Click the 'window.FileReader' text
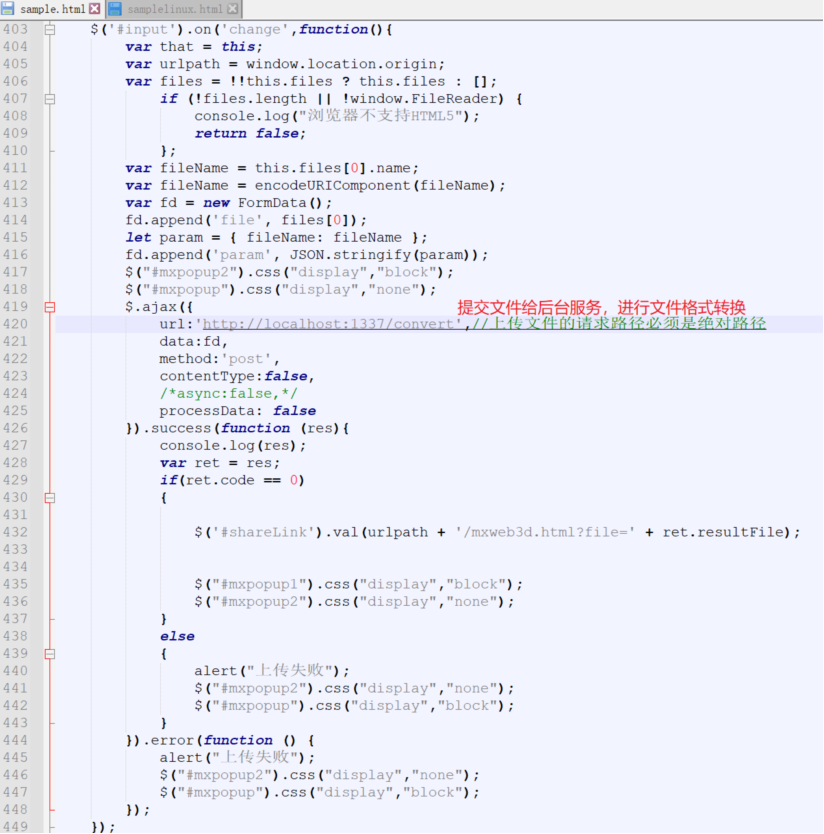 click(x=423, y=99)
